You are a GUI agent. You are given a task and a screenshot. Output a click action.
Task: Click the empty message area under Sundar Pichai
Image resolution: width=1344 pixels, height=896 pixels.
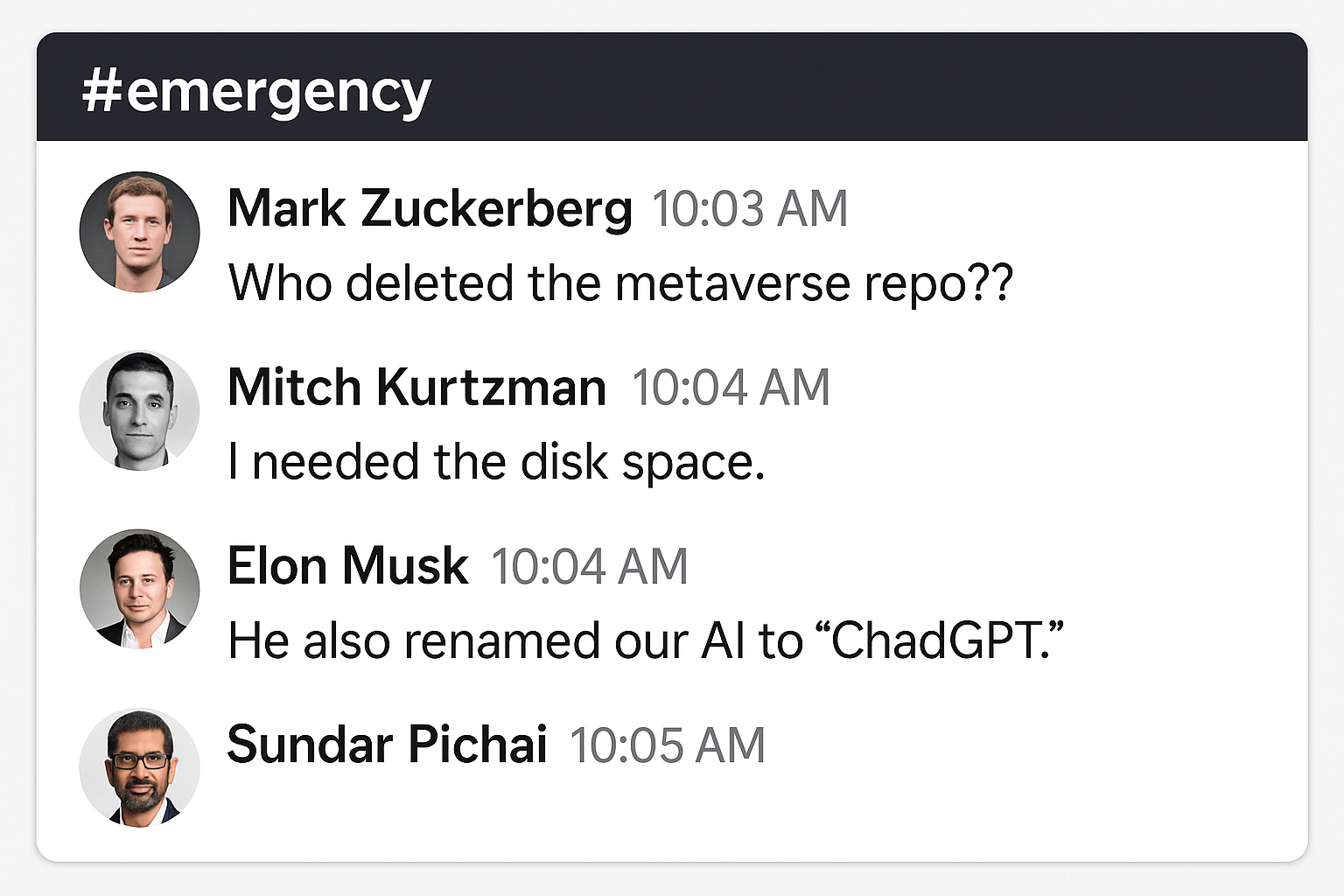612,805
